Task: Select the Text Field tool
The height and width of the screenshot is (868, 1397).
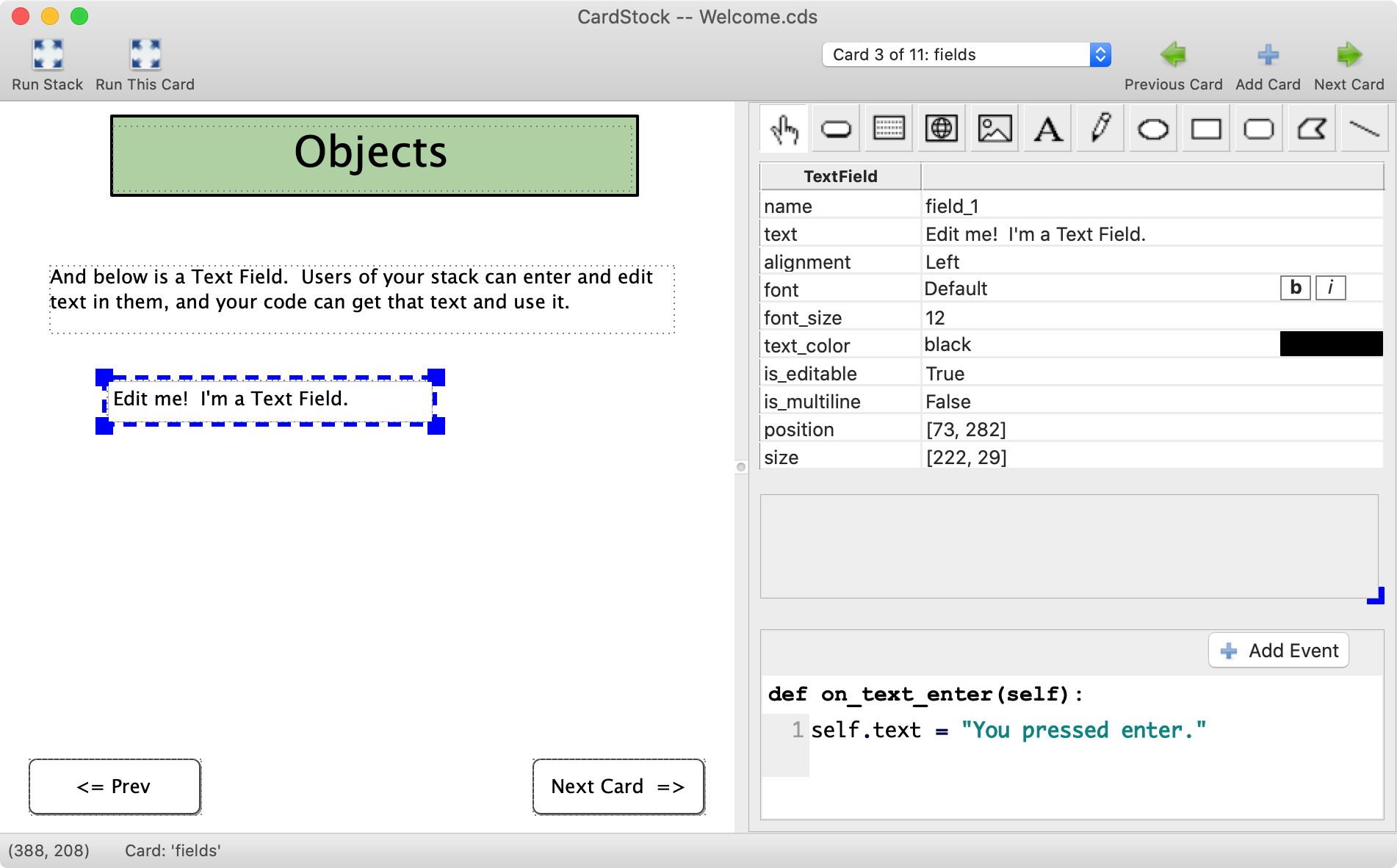Action: coord(889,129)
